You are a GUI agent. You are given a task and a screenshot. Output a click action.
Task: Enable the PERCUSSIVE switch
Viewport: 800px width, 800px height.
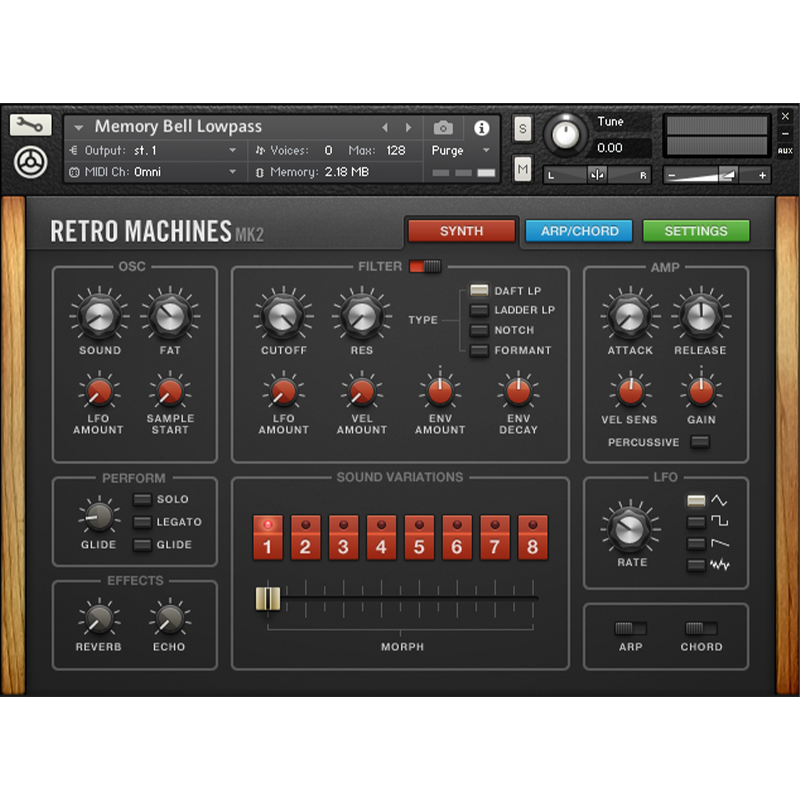[x=700, y=442]
